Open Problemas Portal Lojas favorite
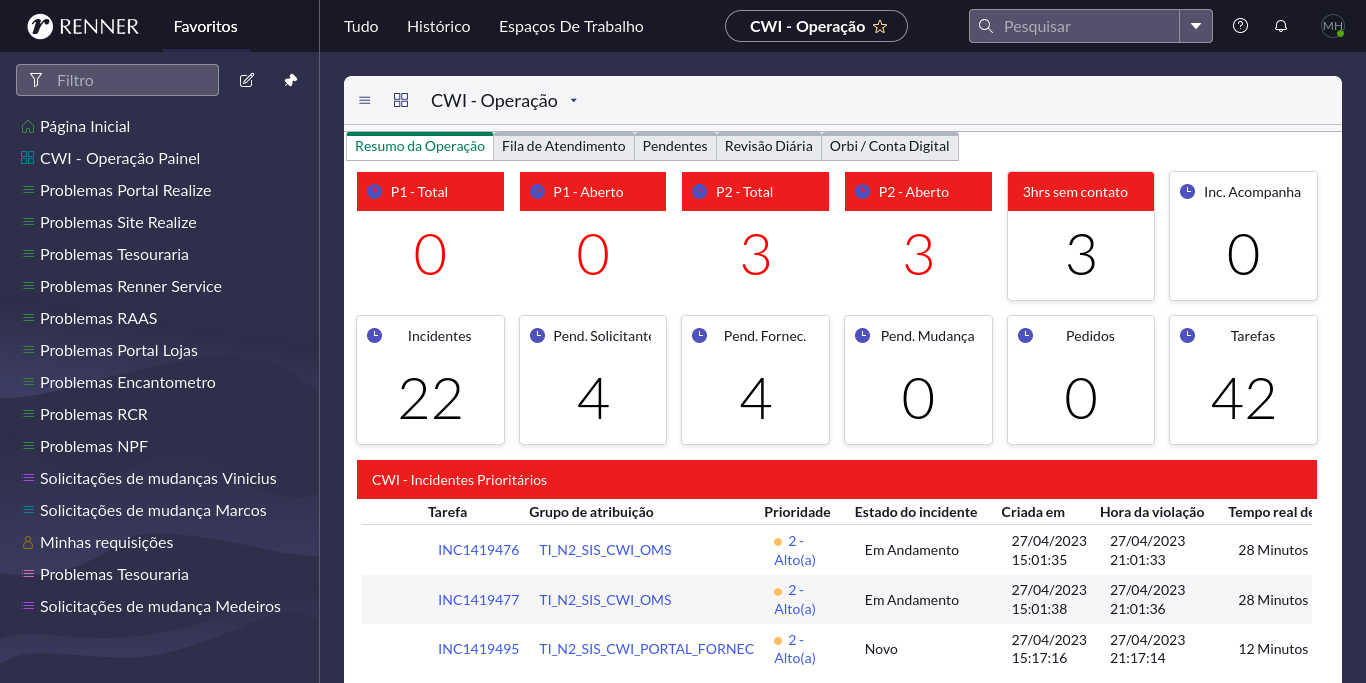Viewport: 1366px width, 683px height. click(x=119, y=351)
